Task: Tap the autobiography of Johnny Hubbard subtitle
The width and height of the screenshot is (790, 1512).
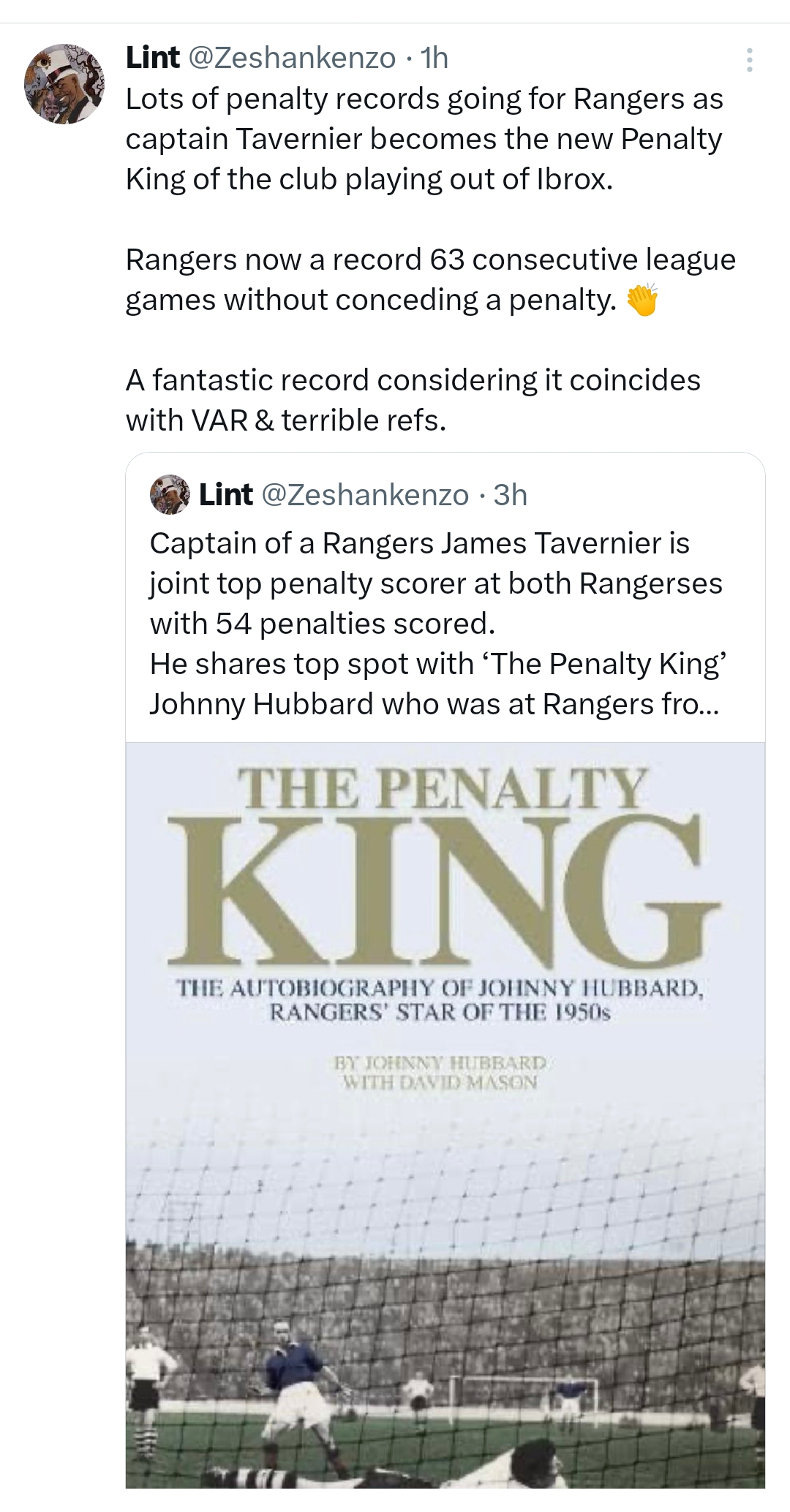Action: click(440, 1001)
